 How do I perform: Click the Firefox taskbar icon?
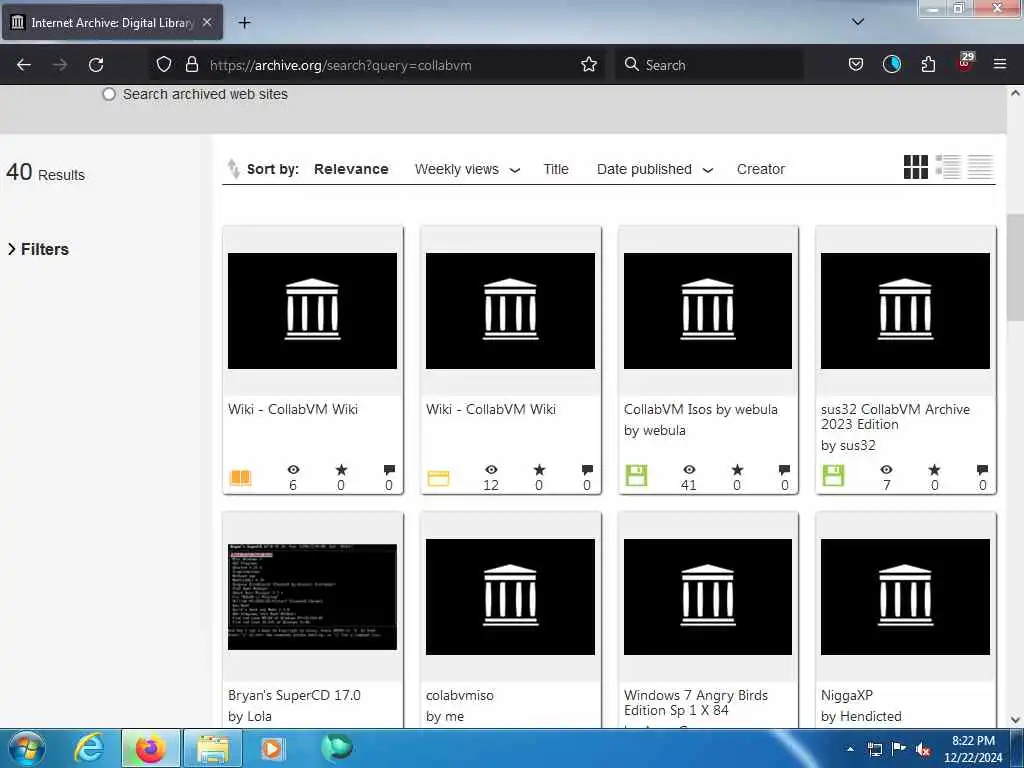150,748
